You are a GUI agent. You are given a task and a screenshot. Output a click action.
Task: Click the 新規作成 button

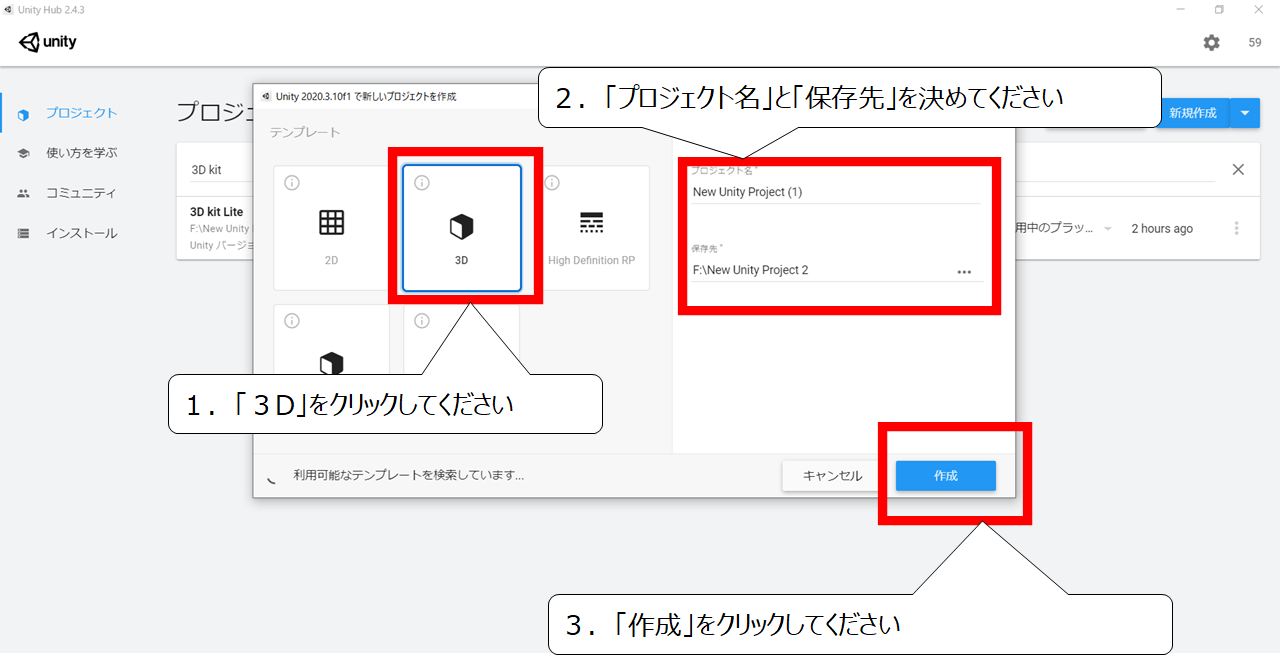click(1193, 113)
